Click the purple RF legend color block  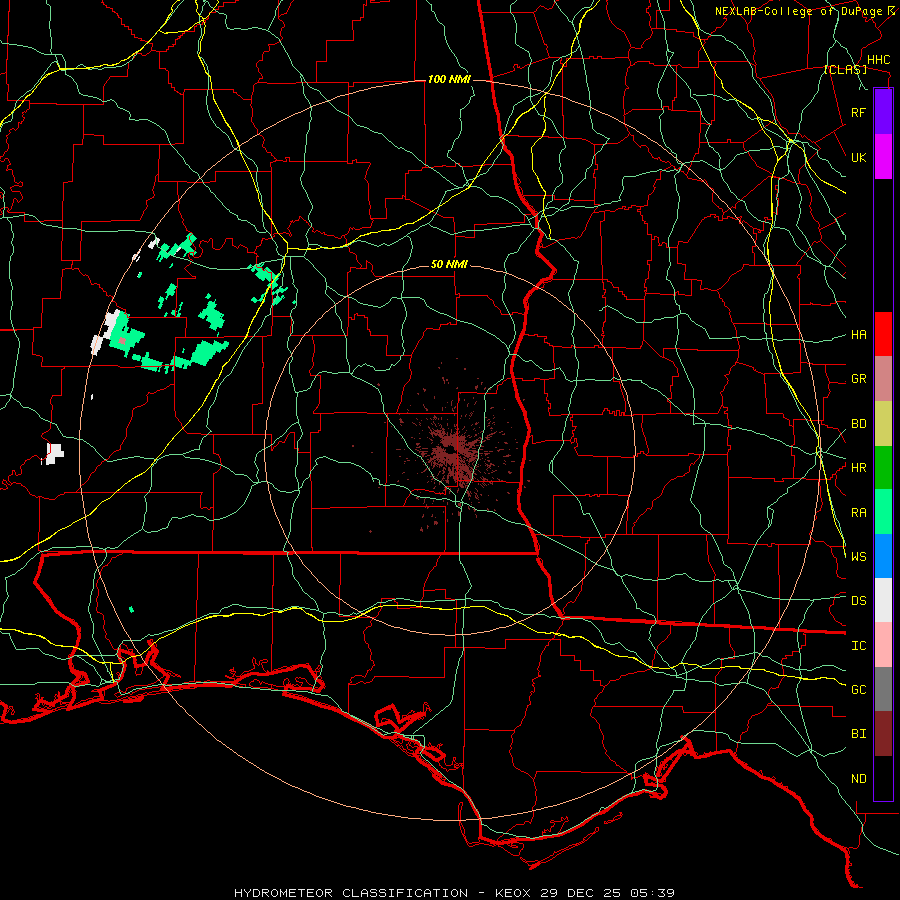[883, 112]
